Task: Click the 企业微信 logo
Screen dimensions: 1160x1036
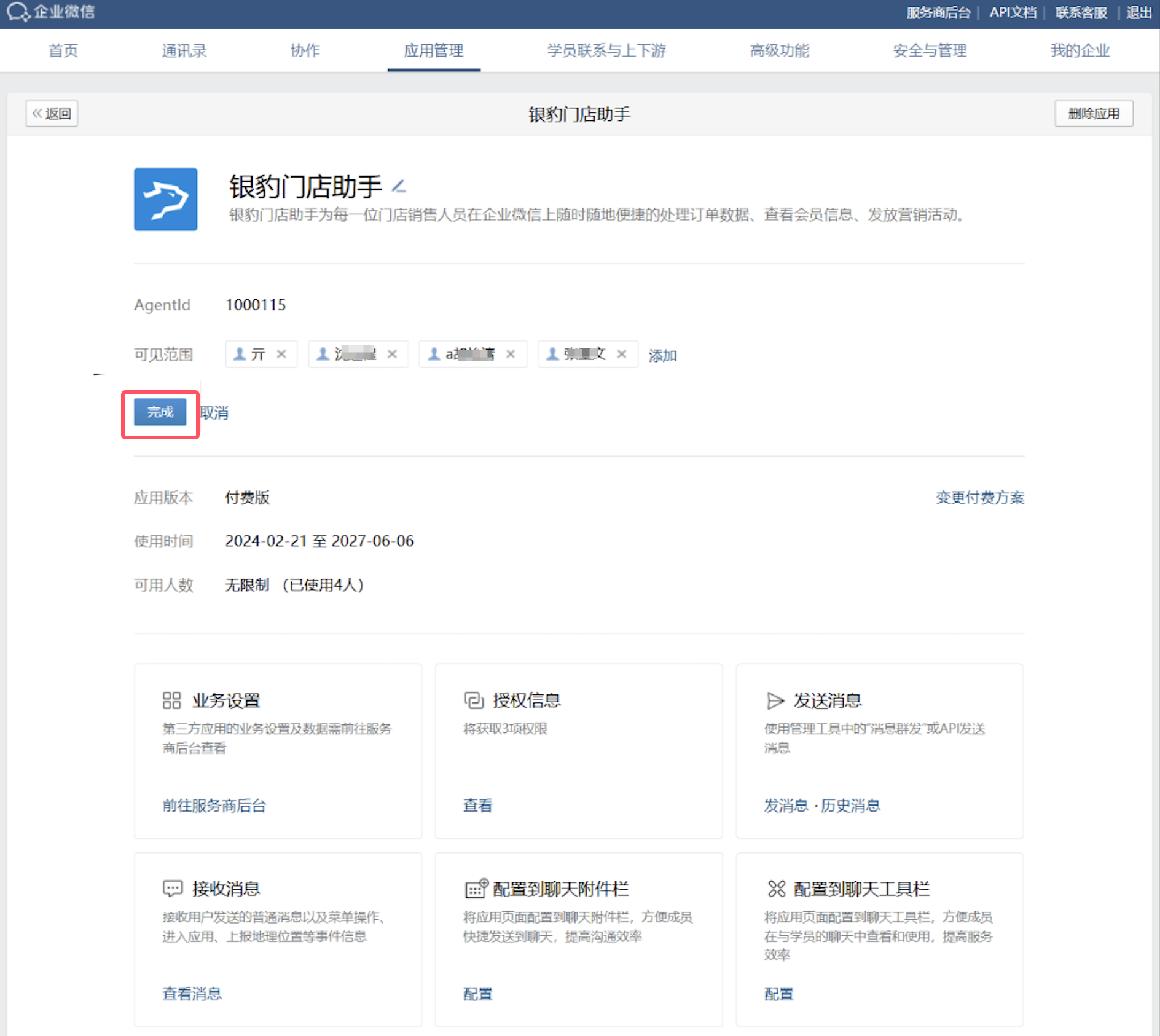Action: [x=50, y=12]
